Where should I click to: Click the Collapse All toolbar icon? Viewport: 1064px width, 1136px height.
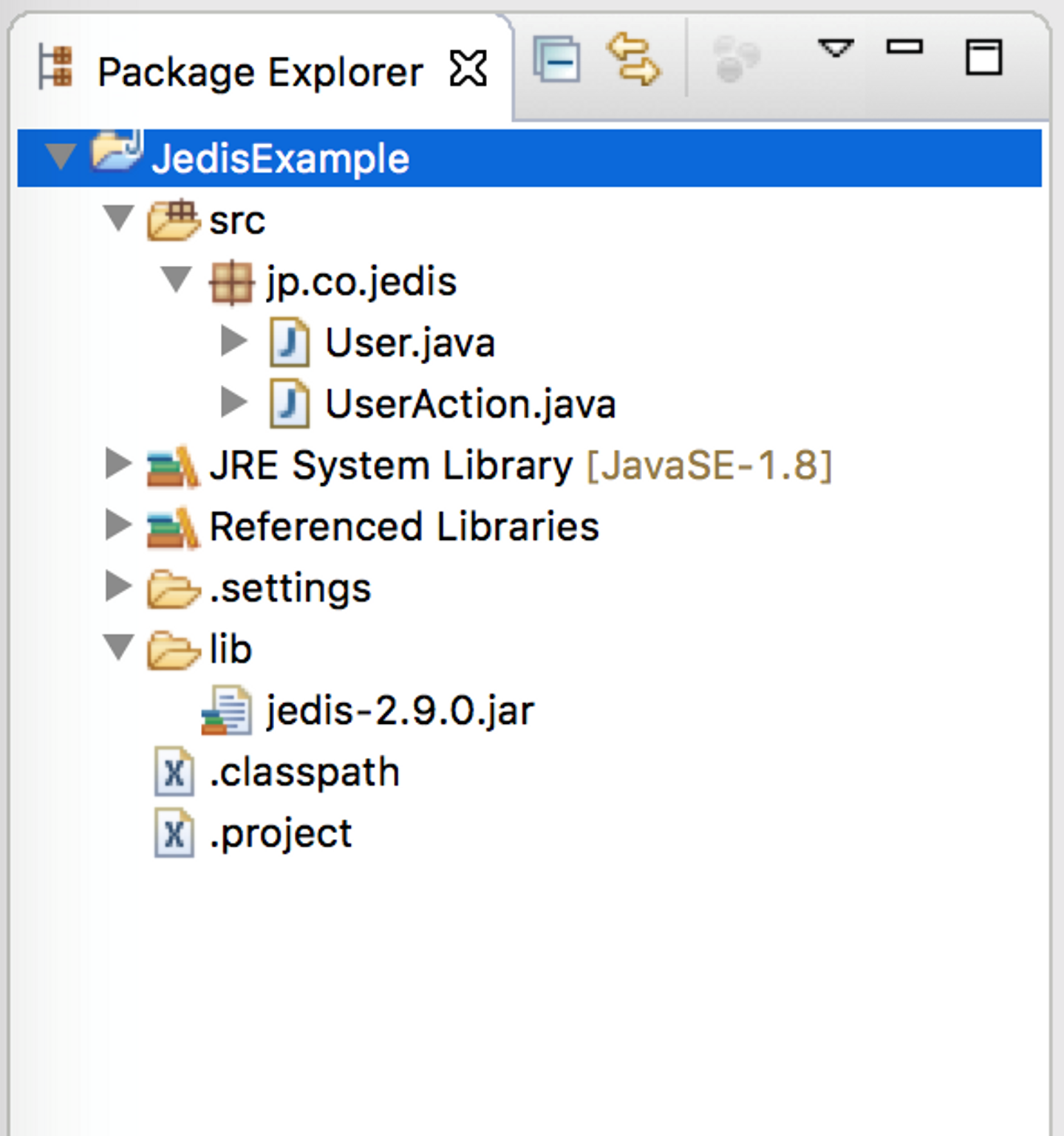pyautogui.click(x=557, y=60)
